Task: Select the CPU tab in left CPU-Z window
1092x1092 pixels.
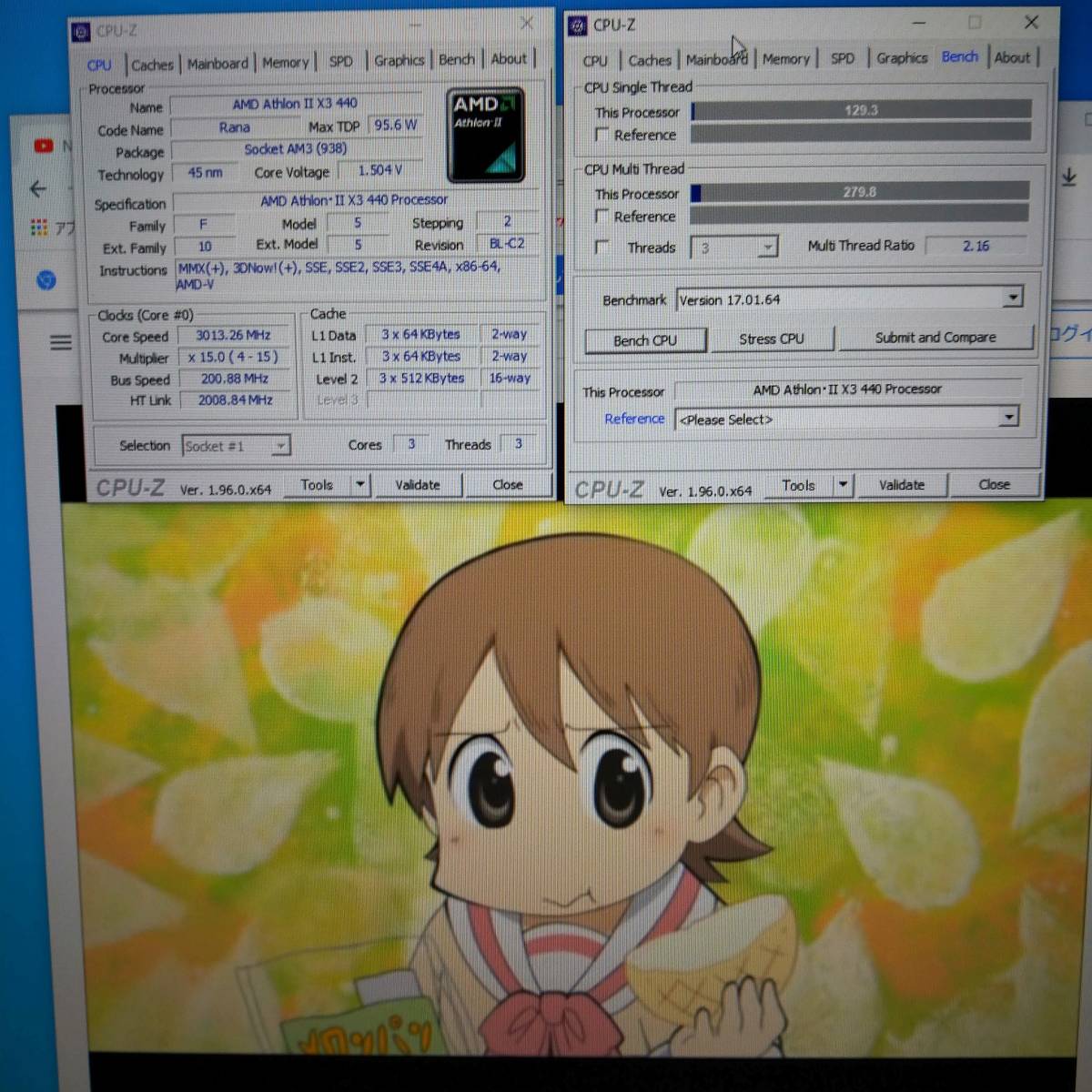Action: click(x=99, y=66)
